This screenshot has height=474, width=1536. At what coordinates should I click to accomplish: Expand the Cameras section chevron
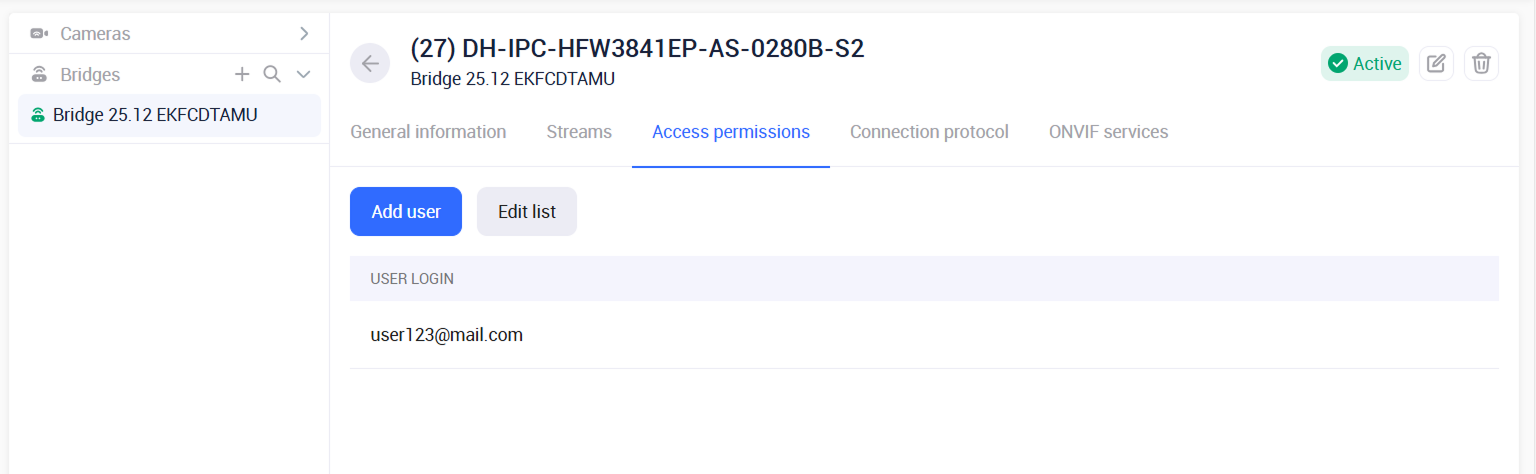[x=304, y=34]
